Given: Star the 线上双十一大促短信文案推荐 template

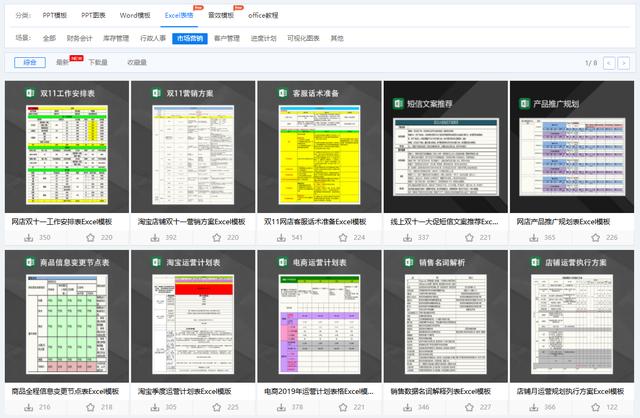Looking at the screenshot, I should pyautogui.click(x=469, y=238).
